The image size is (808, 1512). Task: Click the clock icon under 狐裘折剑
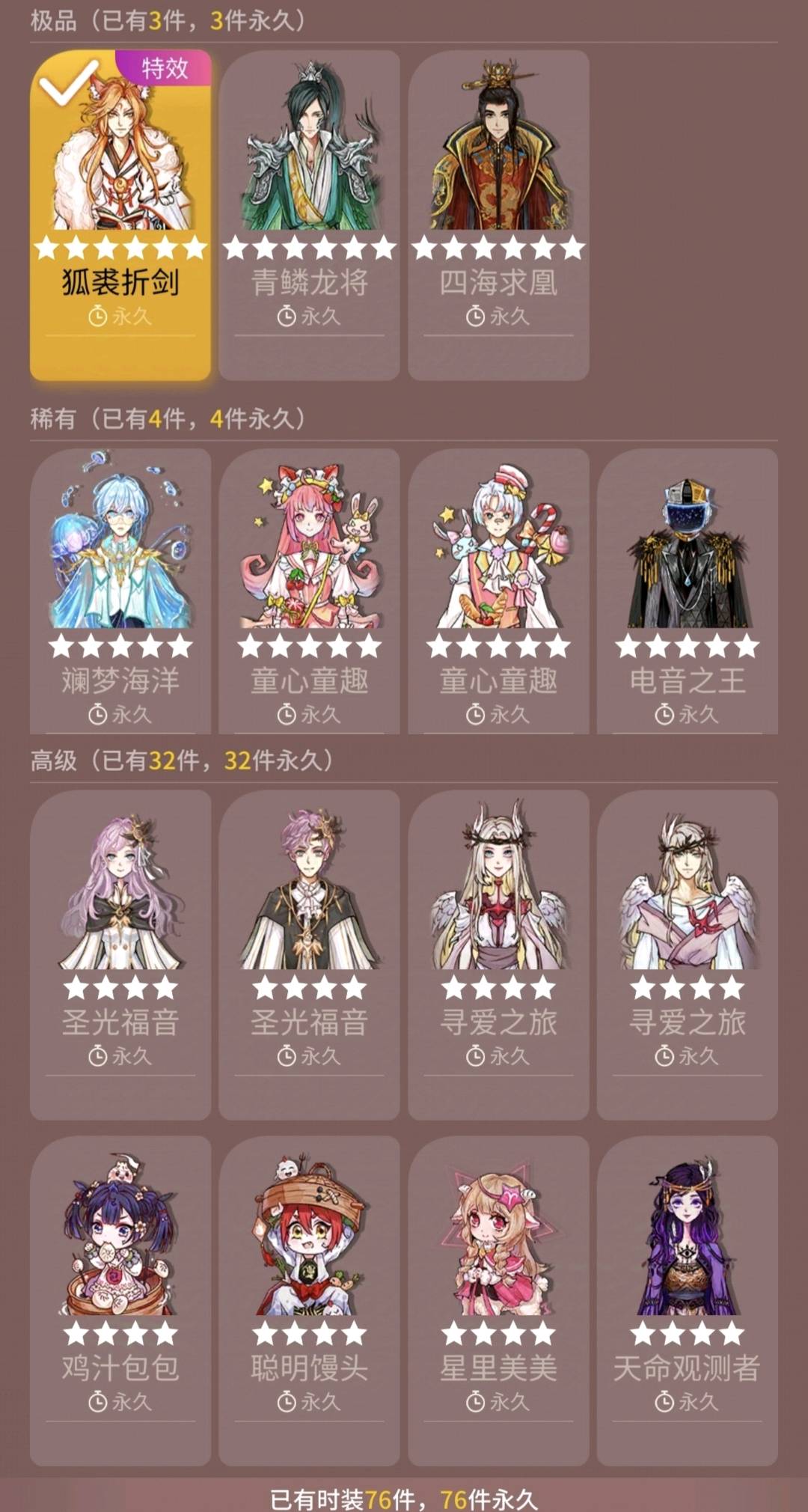coord(97,317)
